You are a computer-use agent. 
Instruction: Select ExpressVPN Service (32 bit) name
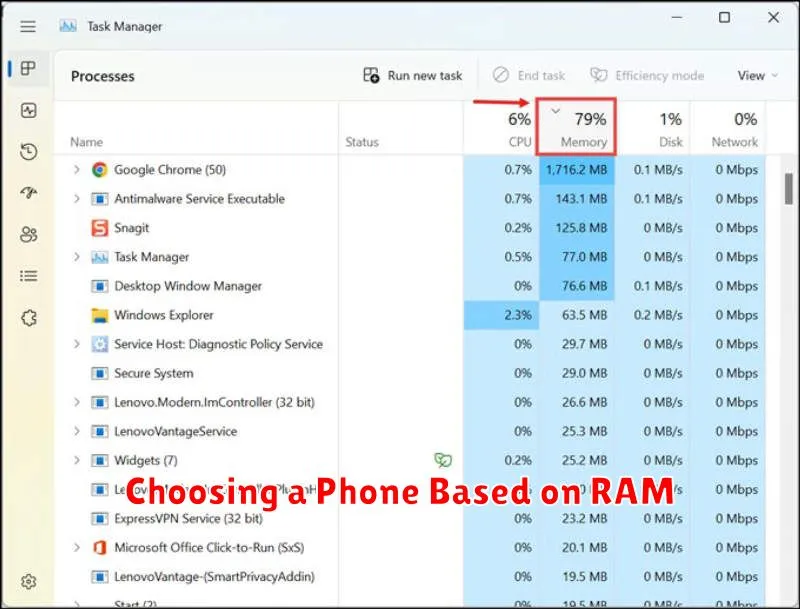pos(188,519)
